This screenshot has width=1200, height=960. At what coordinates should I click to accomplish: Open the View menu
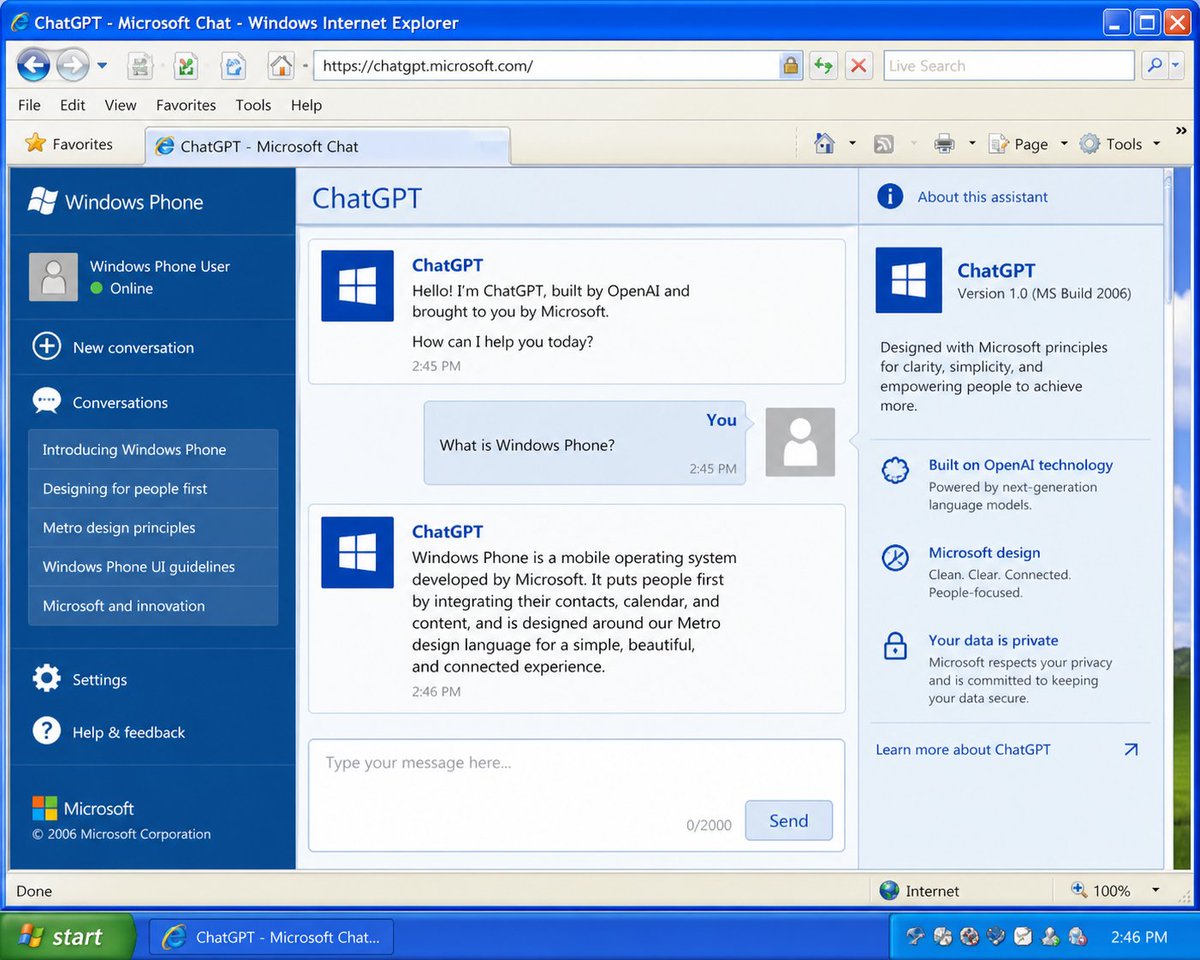point(120,105)
